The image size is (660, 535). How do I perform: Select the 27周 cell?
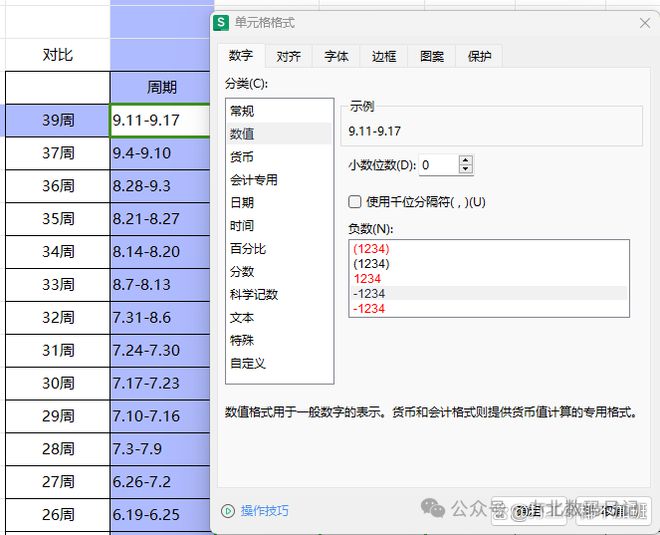(x=58, y=482)
